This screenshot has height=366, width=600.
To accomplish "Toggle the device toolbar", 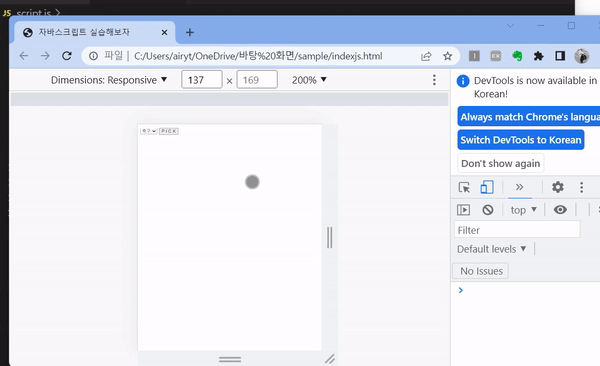I will point(487,187).
